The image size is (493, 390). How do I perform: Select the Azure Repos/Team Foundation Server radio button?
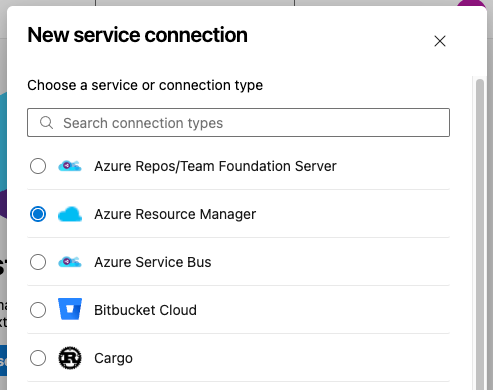[x=38, y=166]
